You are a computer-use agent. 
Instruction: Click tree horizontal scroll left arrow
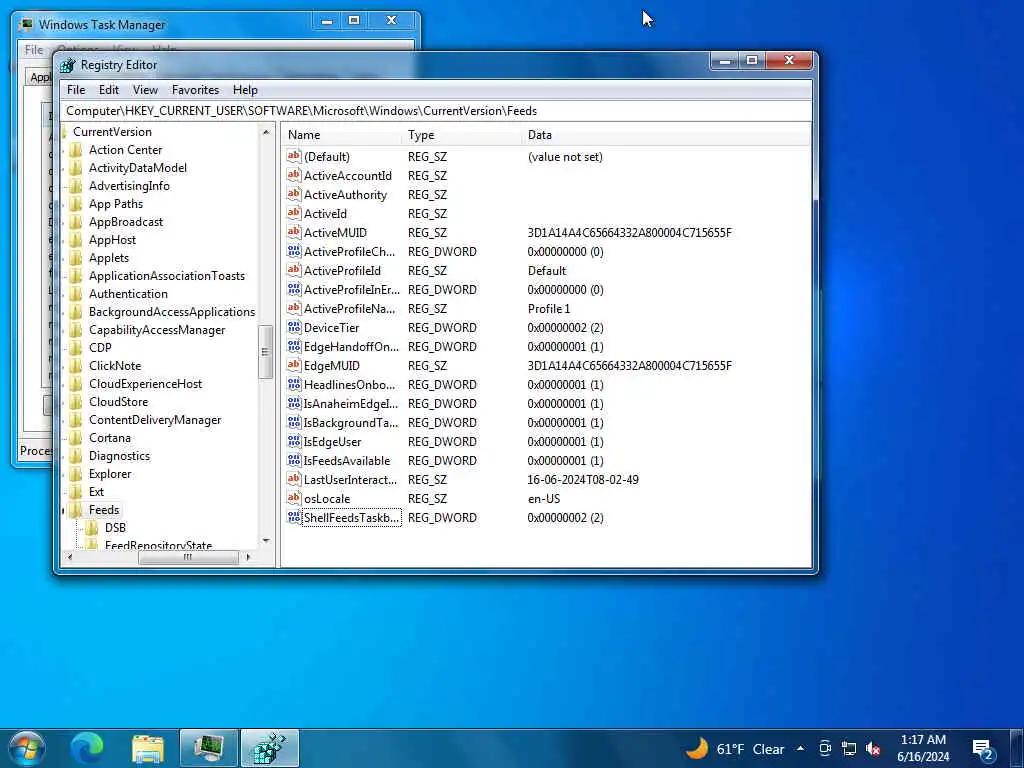click(70, 557)
